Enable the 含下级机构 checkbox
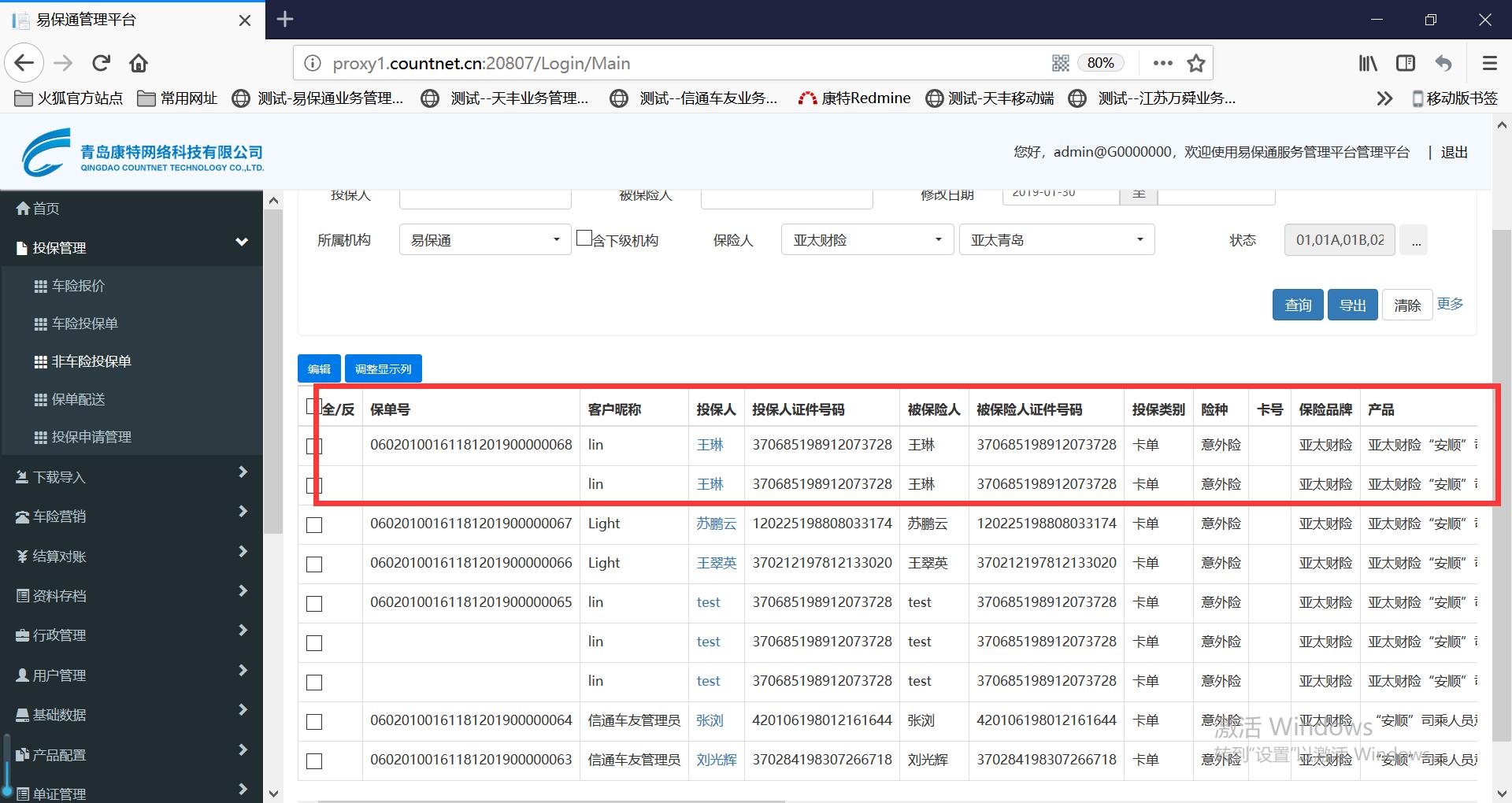The width and height of the screenshot is (1512, 803). click(x=584, y=238)
